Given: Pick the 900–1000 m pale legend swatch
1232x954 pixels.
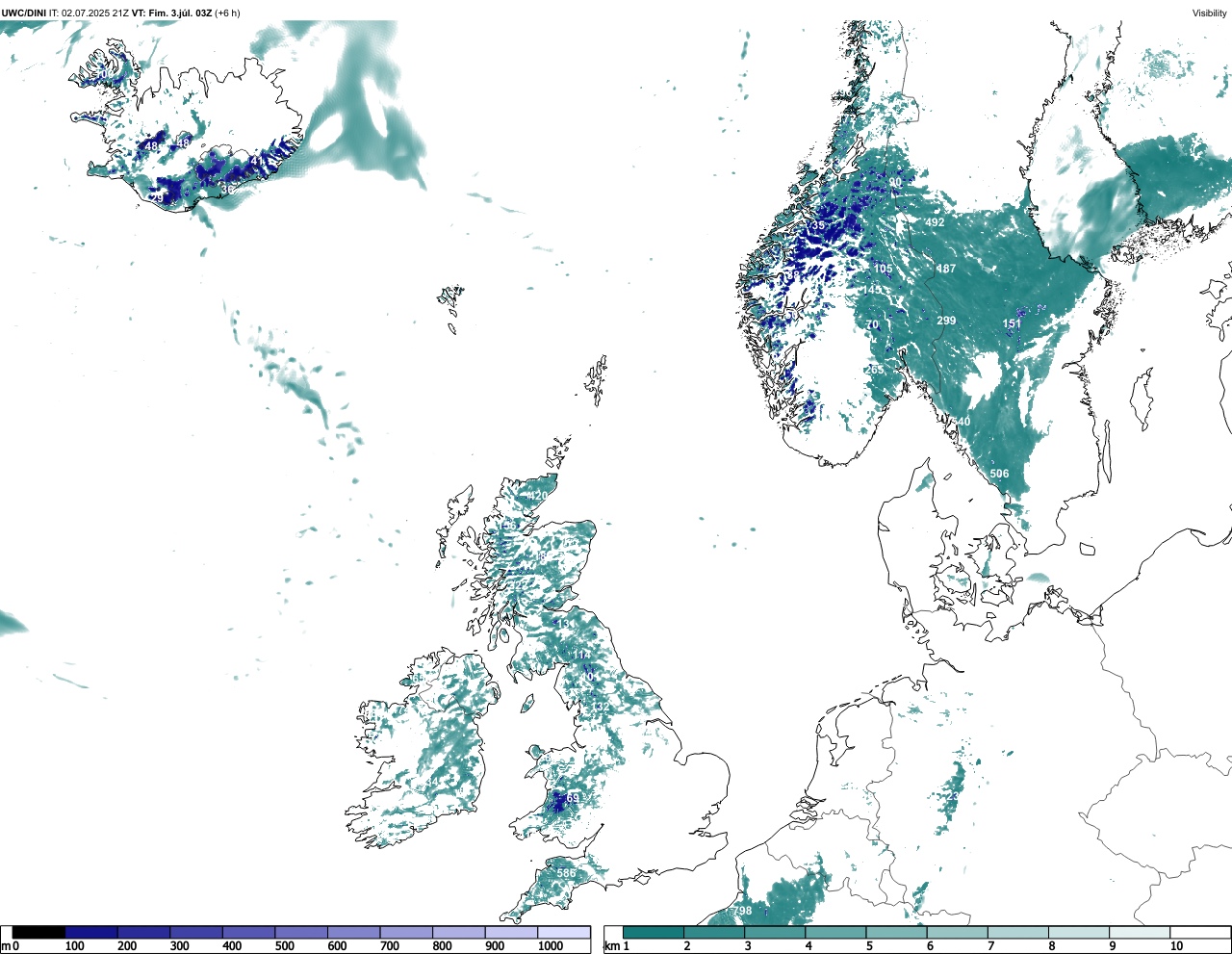Looking at the screenshot, I should click(x=511, y=932).
